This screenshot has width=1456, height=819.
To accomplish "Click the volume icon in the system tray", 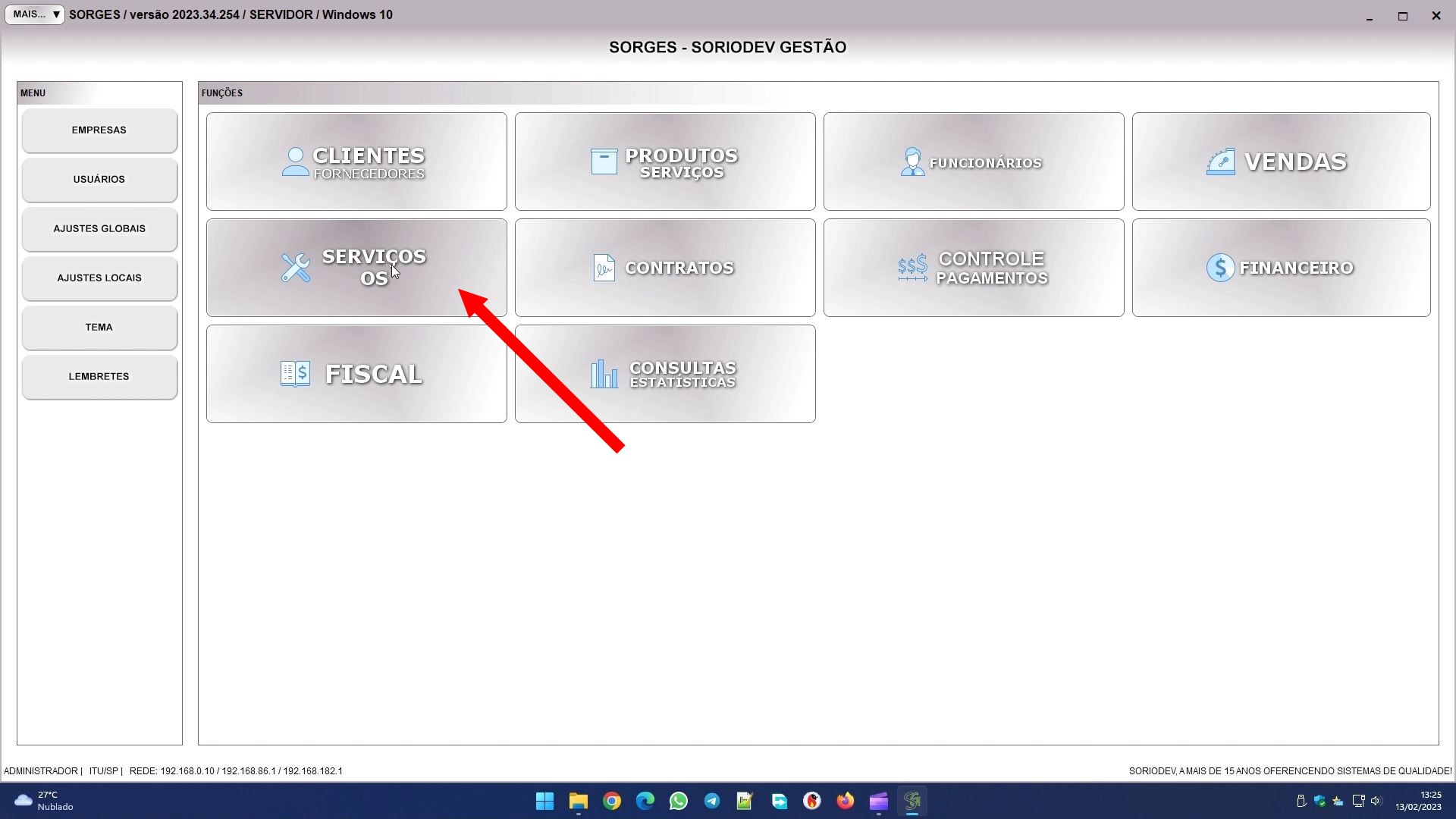I will (1376, 801).
